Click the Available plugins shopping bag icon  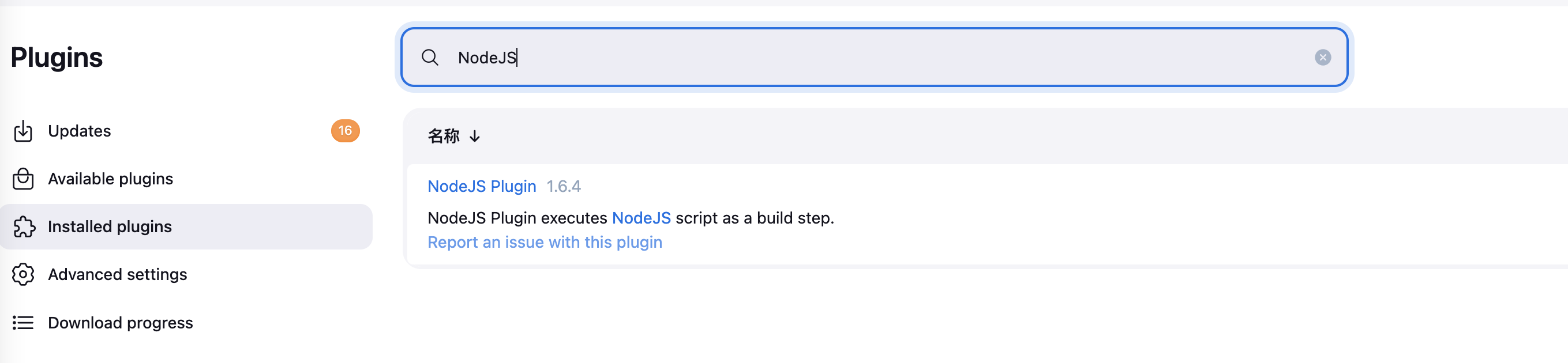pos(23,179)
